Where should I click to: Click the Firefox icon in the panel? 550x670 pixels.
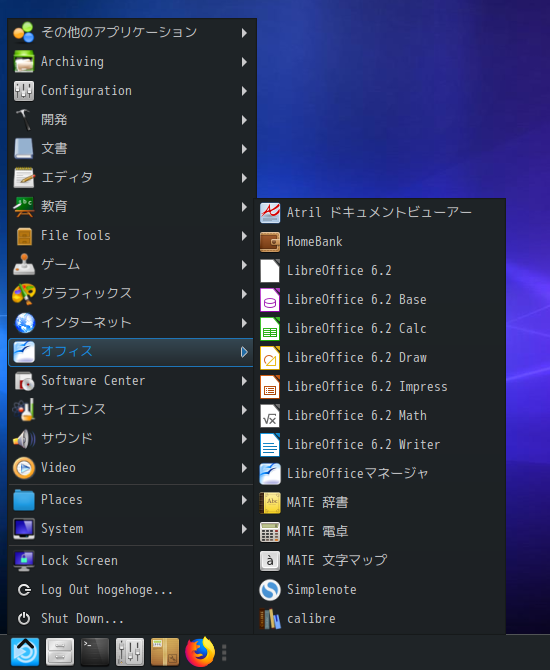coord(200,652)
